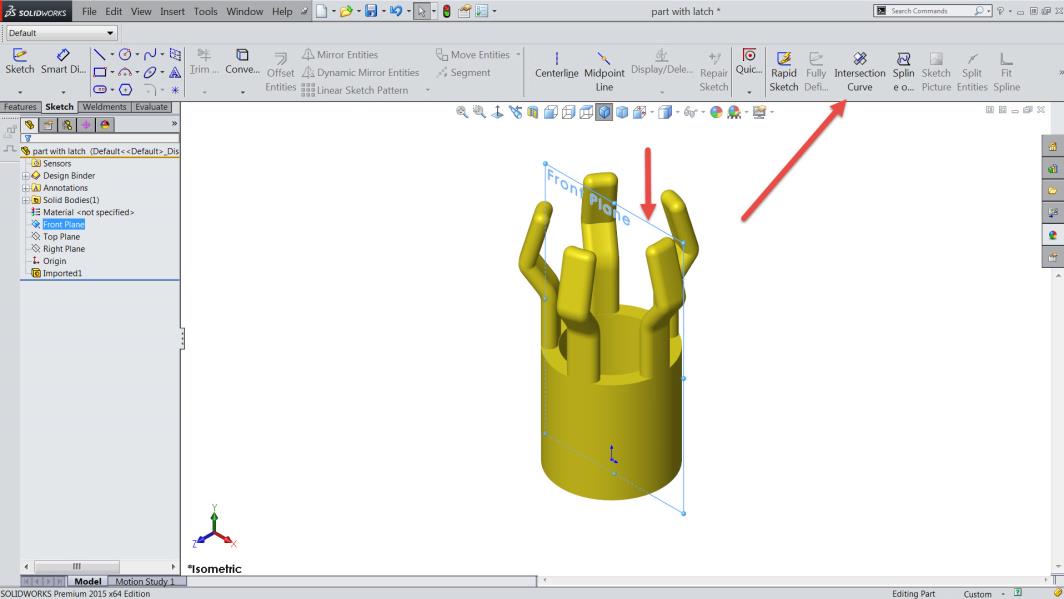
Task: Select the Centerpoint Arc tool
Action: click(125, 72)
